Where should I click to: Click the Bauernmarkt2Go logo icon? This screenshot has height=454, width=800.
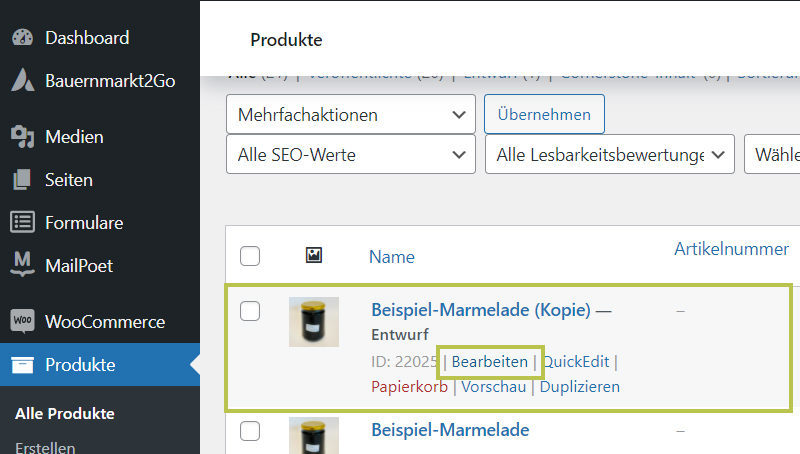point(22,81)
